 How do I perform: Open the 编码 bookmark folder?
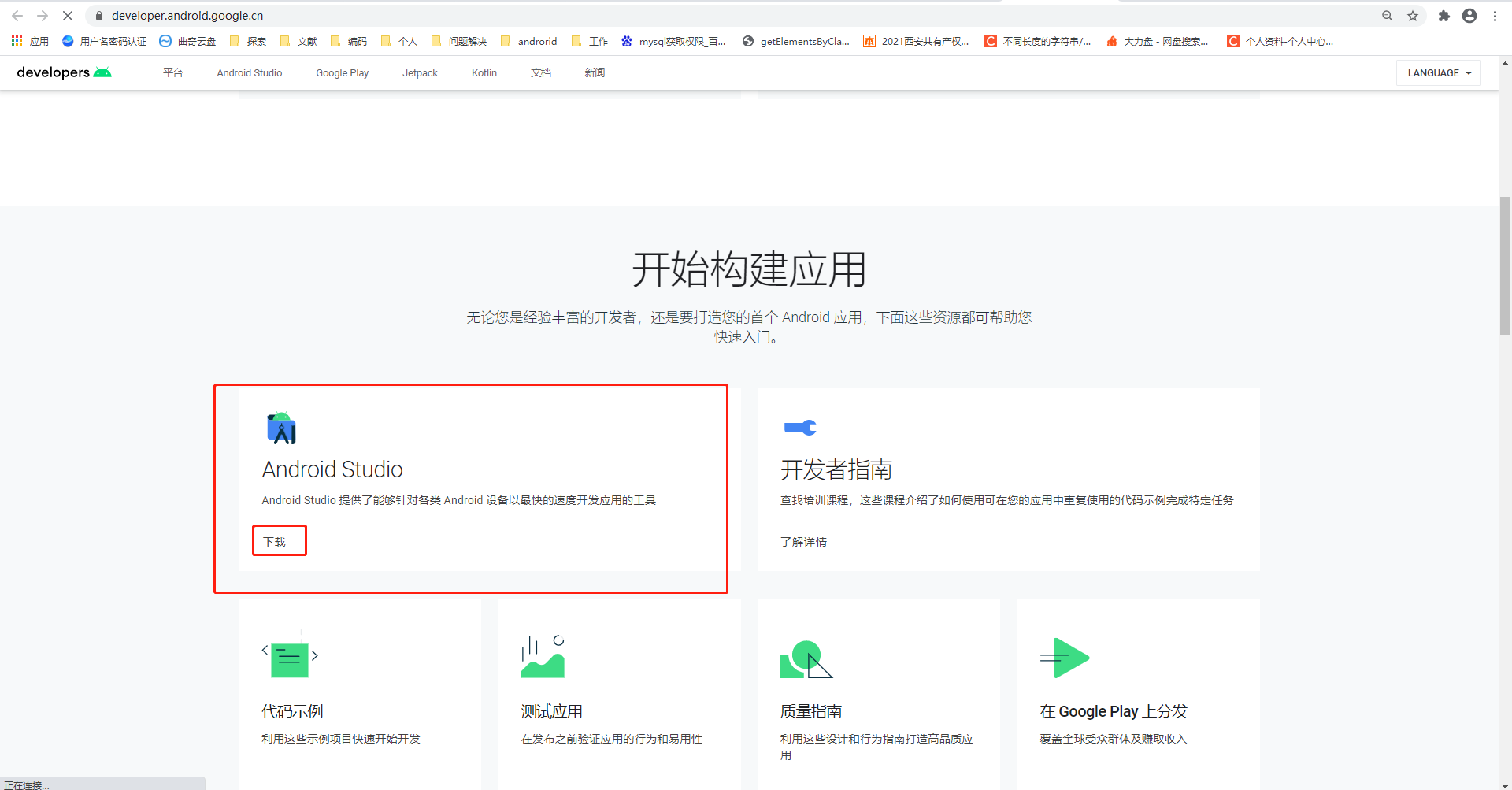pyautogui.click(x=349, y=41)
